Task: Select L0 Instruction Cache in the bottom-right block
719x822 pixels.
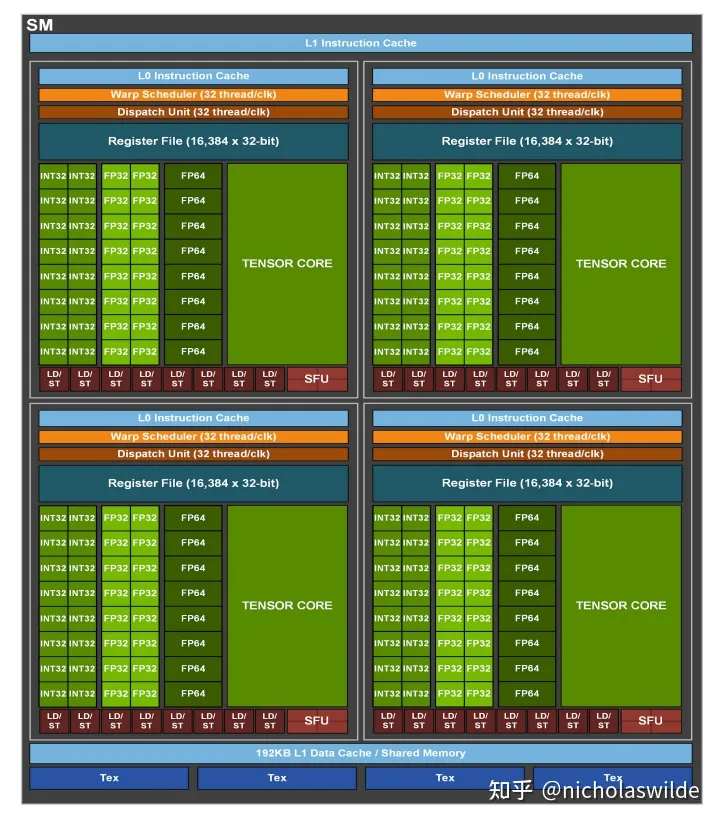Action: coord(527,418)
